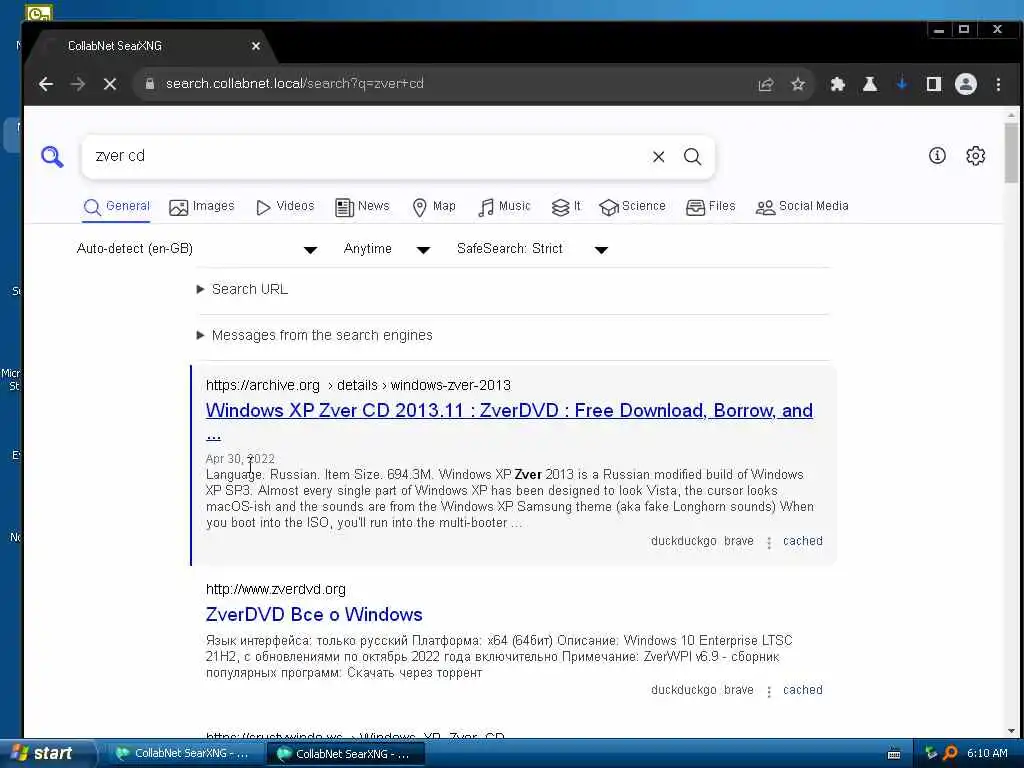Open ZverDVD Все о Windows result
The width and height of the screenshot is (1024, 768).
click(313, 615)
